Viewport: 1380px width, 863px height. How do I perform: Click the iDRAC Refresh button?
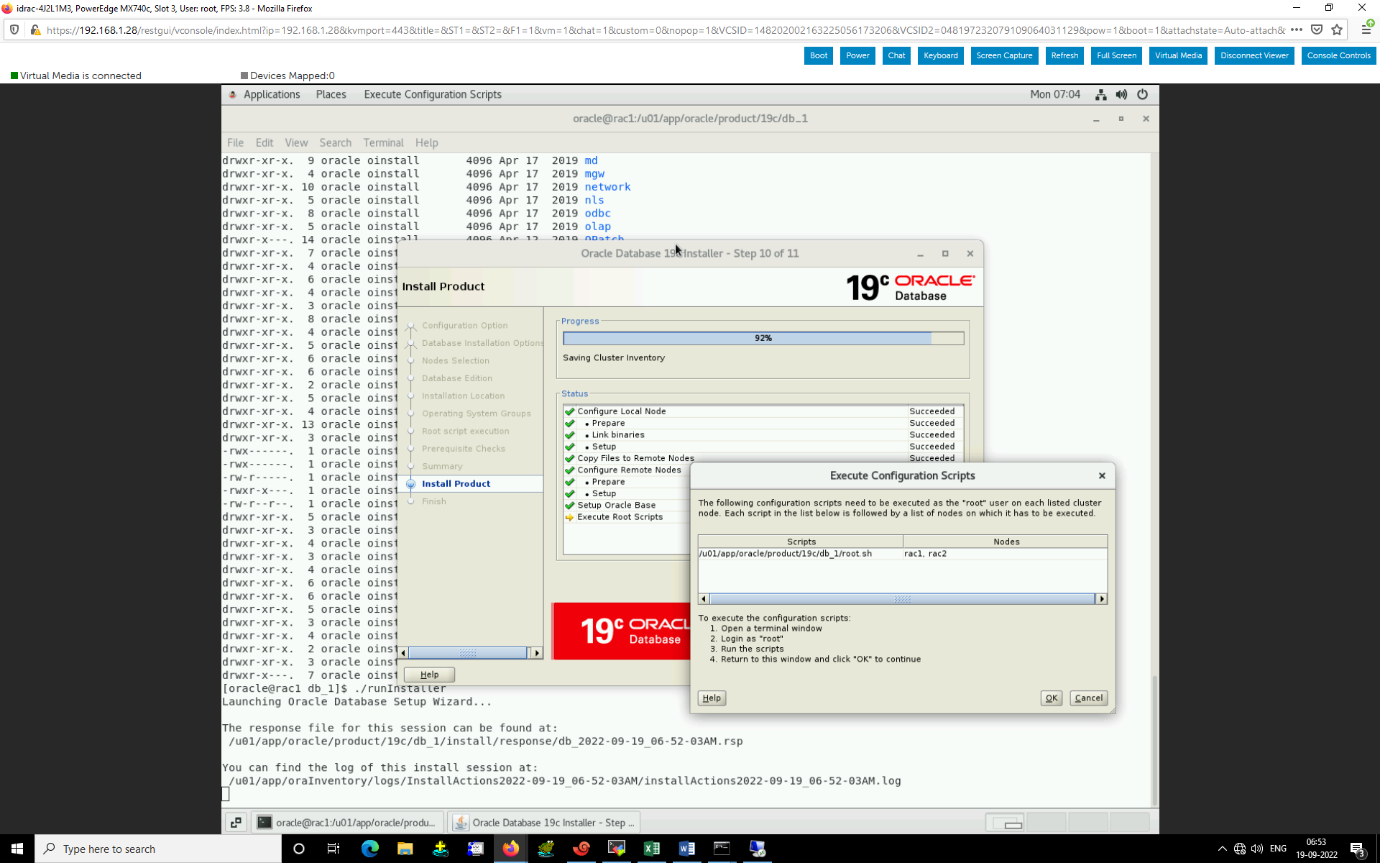pyautogui.click(x=1064, y=56)
